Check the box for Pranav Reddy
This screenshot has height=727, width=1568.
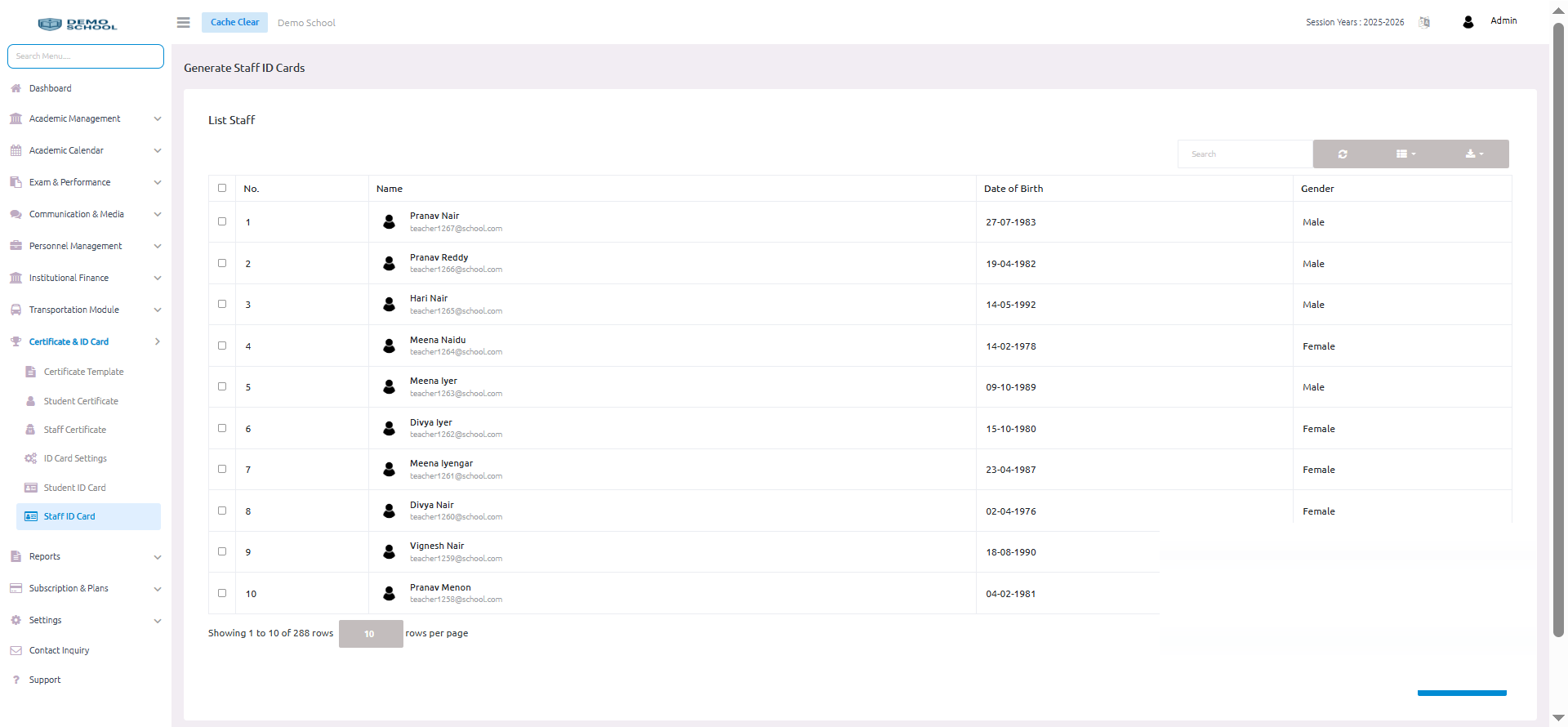coord(222,263)
